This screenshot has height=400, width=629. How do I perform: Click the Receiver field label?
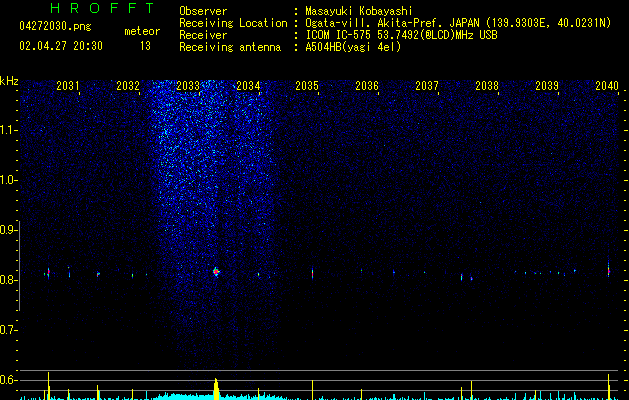[203, 35]
